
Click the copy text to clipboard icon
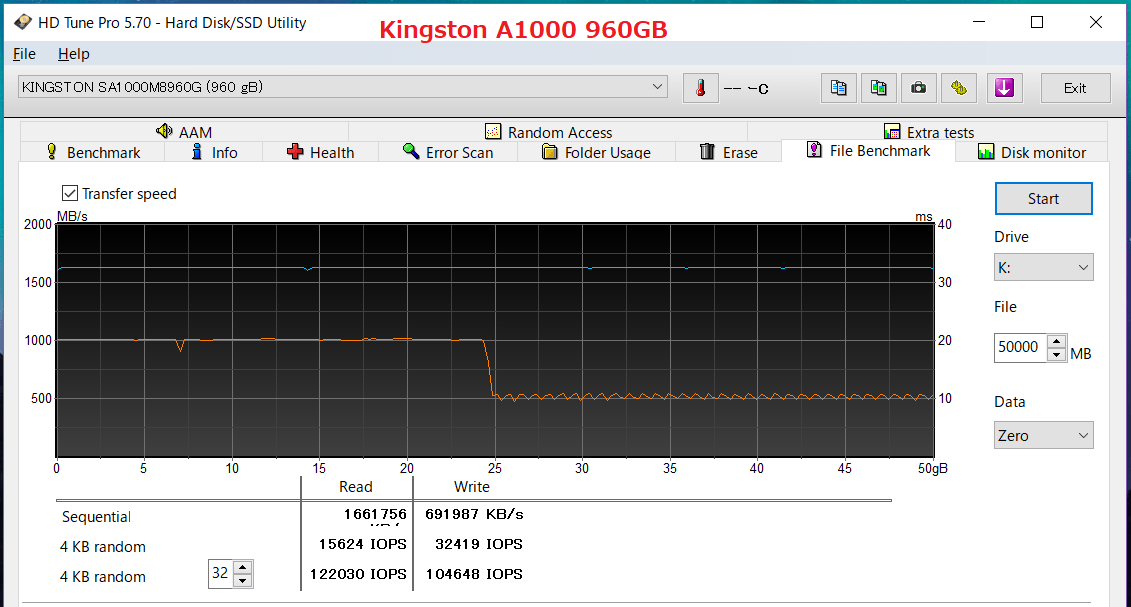point(838,88)
